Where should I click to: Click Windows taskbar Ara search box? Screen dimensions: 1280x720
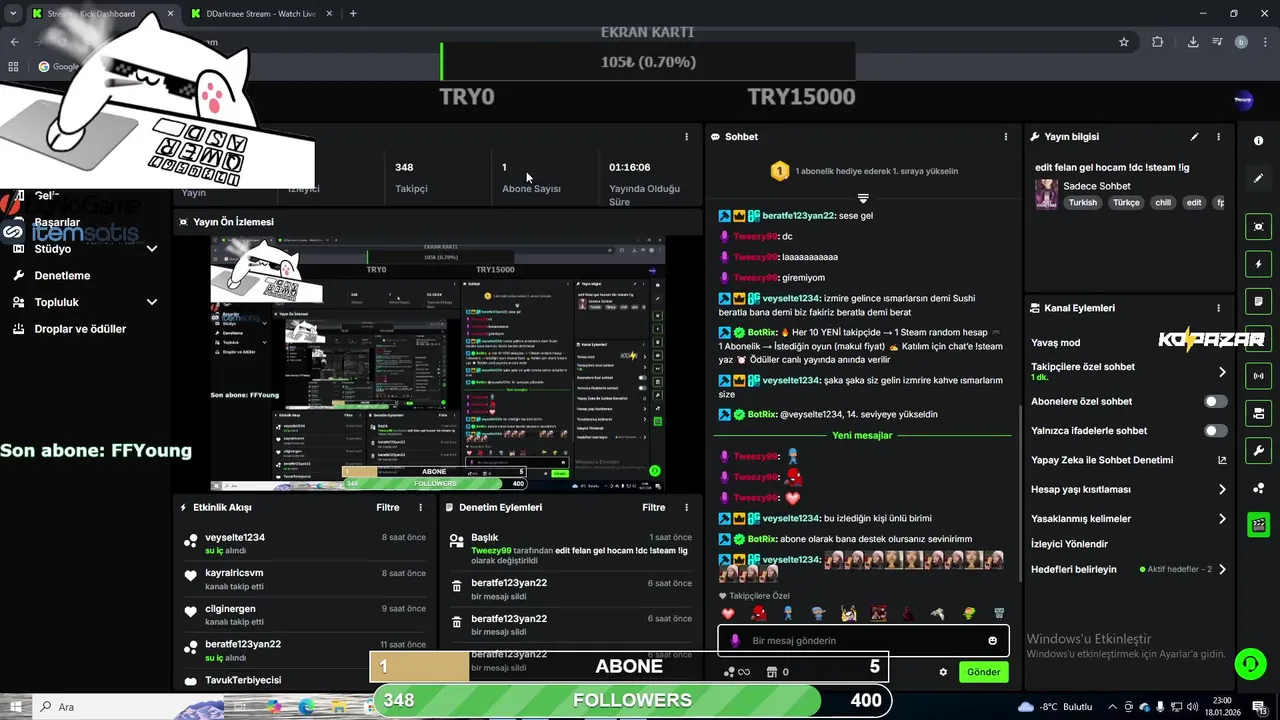click(x=130, y=707)
